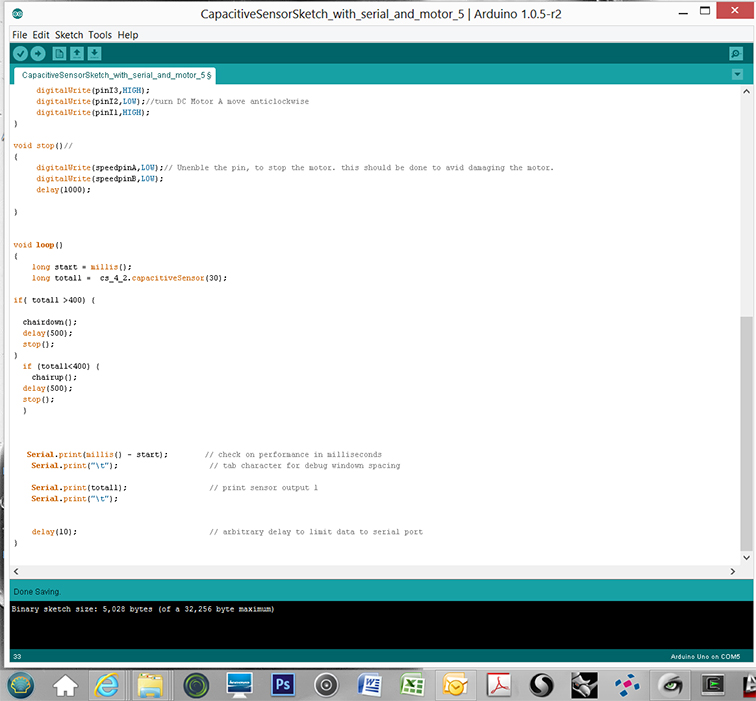Click the 'void loop()' code line

(x=38, y=245)
